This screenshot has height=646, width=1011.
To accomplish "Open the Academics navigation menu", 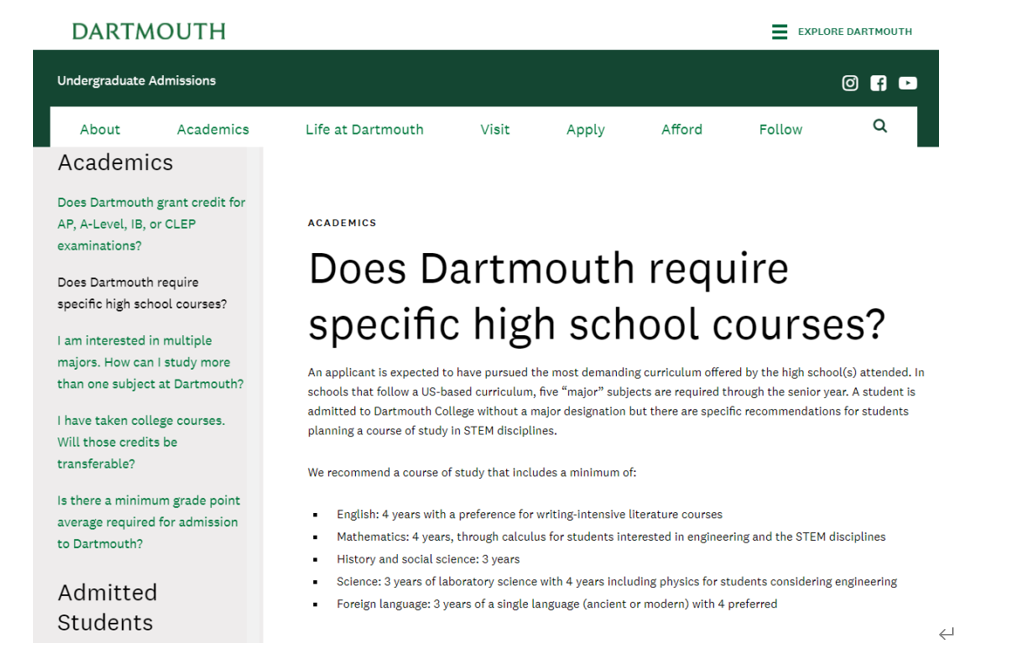I will coord(213,129).
